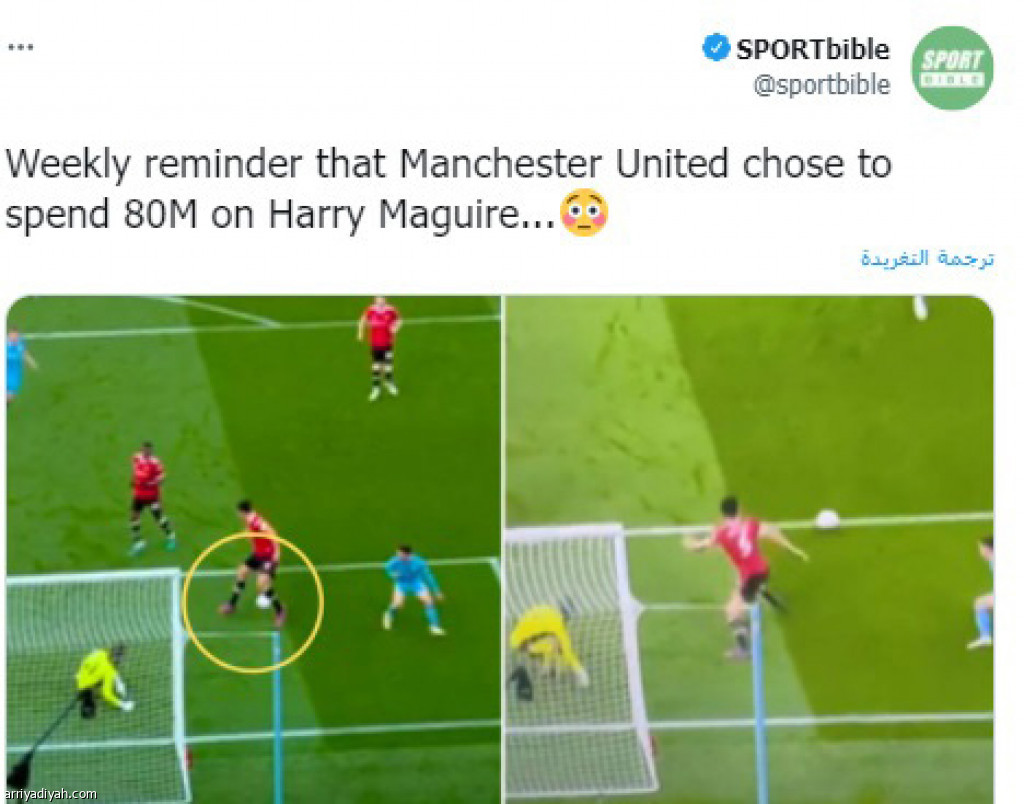1024x804 pixels.
Task: Click the Arabic translate tweet link
Action: (x=927, y=259)
